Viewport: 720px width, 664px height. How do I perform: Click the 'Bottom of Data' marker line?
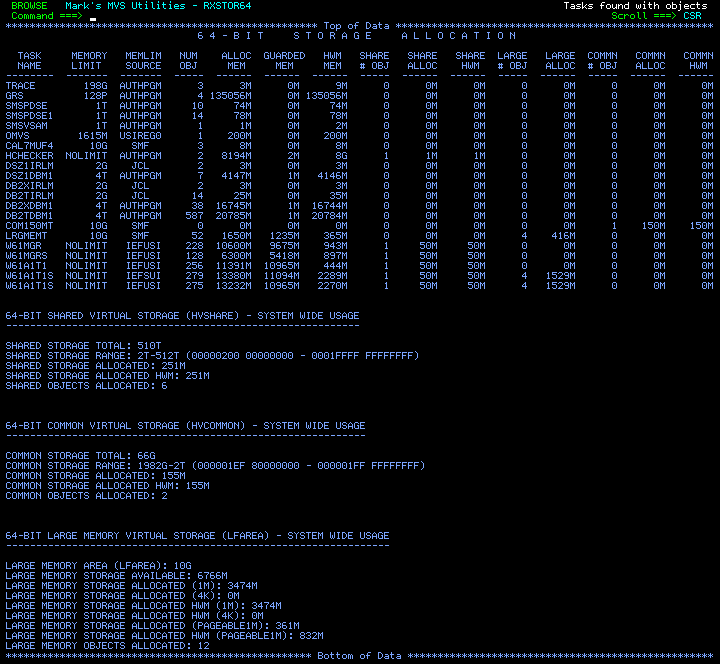click(359, 656)
